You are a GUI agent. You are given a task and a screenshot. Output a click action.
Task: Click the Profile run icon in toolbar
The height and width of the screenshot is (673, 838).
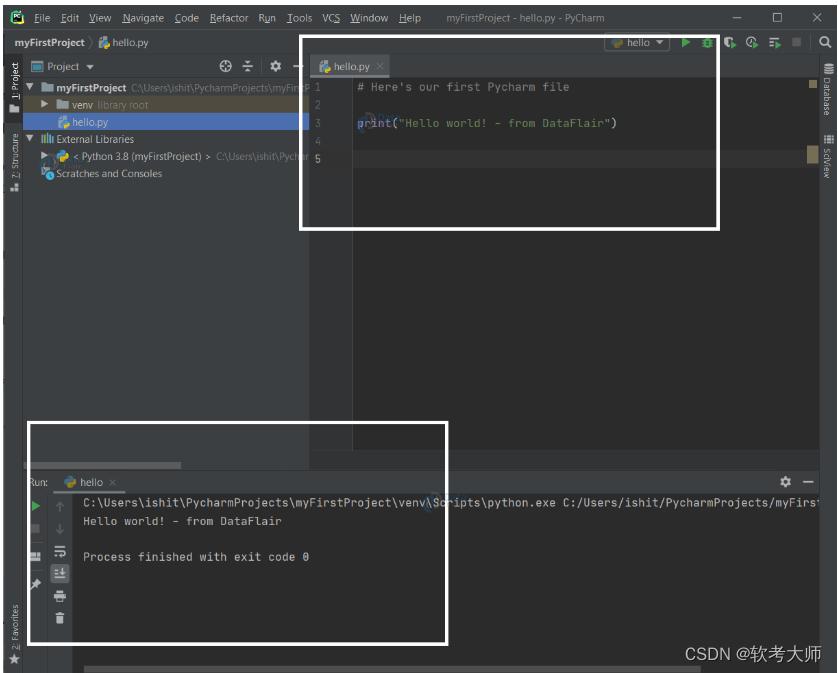pyautogui.click(x=752, y=43)
